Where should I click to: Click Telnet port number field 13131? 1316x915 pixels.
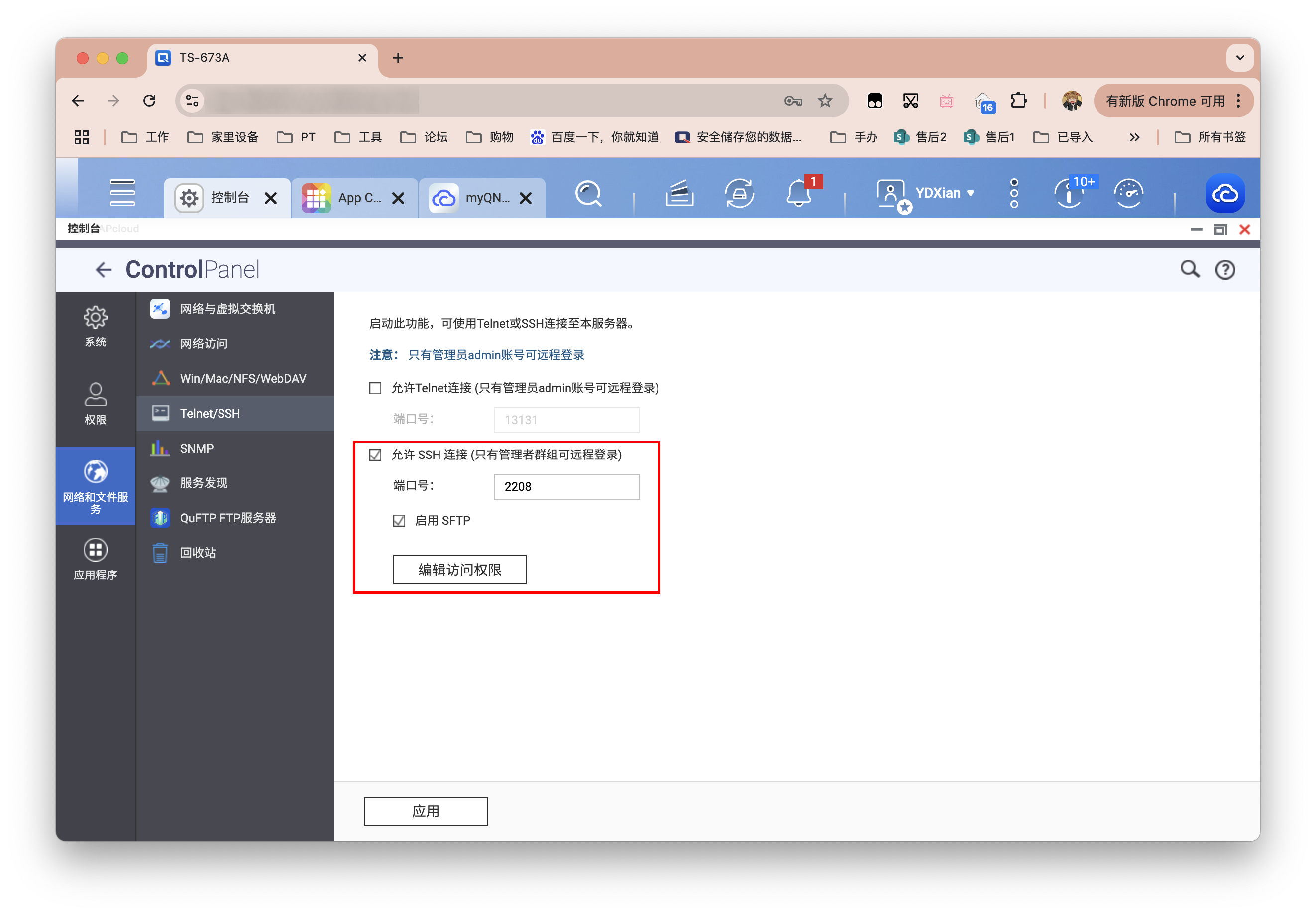tap(567, 420)
